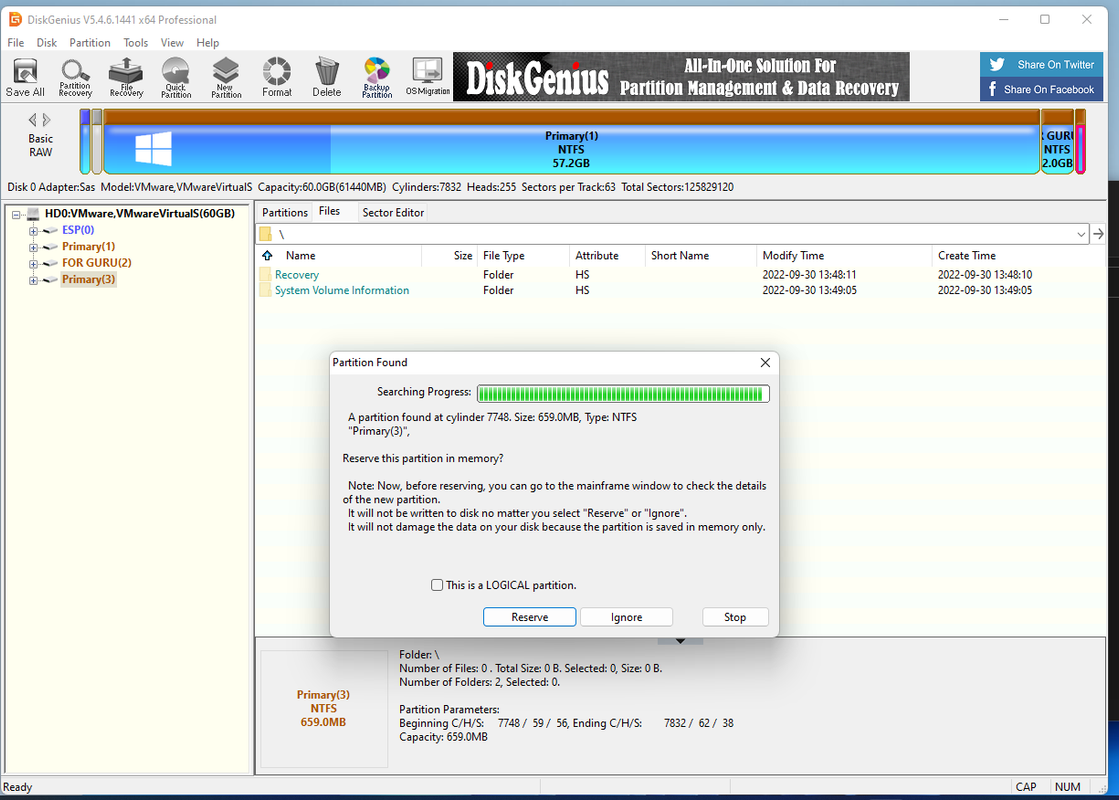
Task: Go to next disk arrow
Action: point(46,120)
